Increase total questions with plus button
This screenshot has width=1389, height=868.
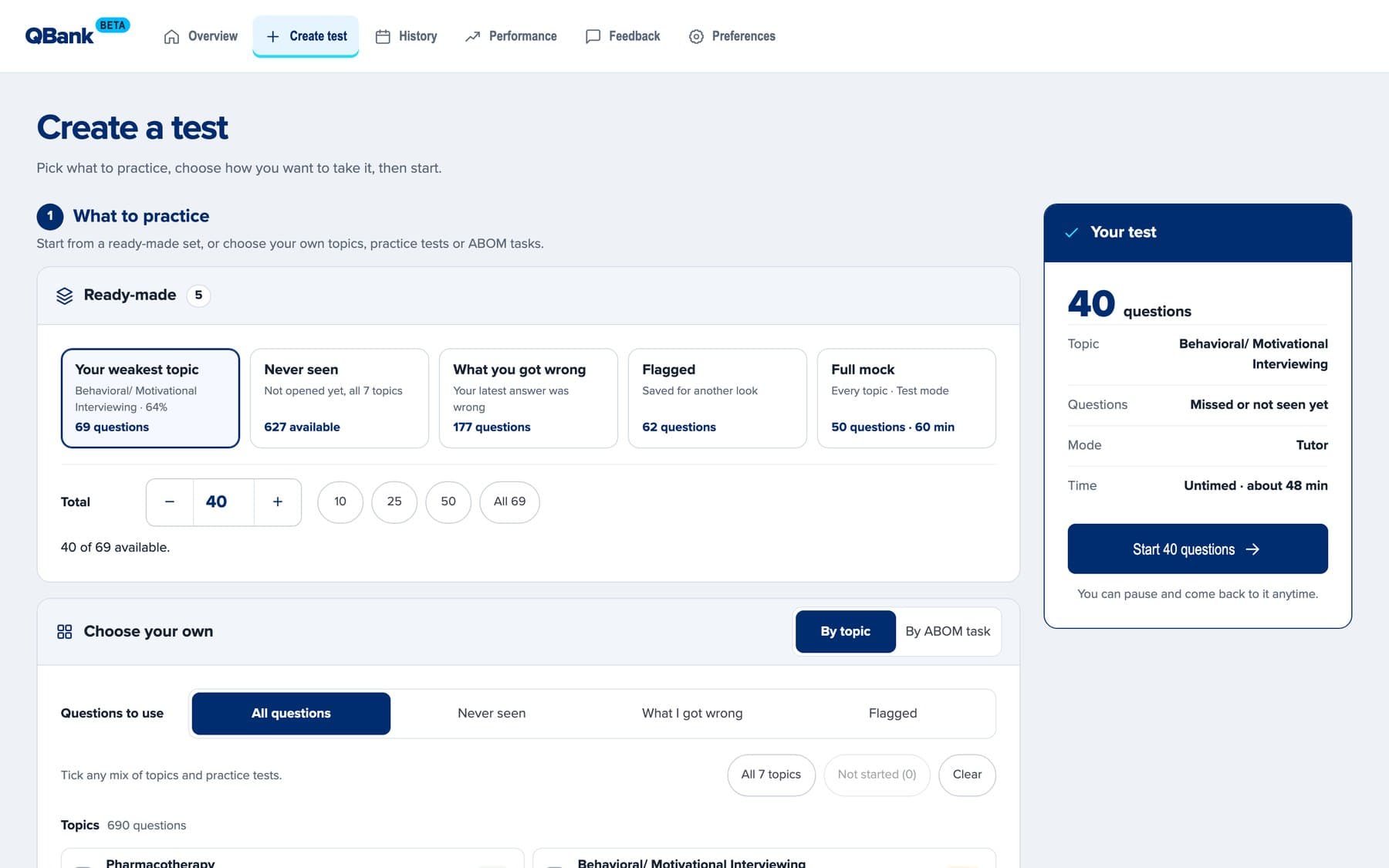pos(278,502)
